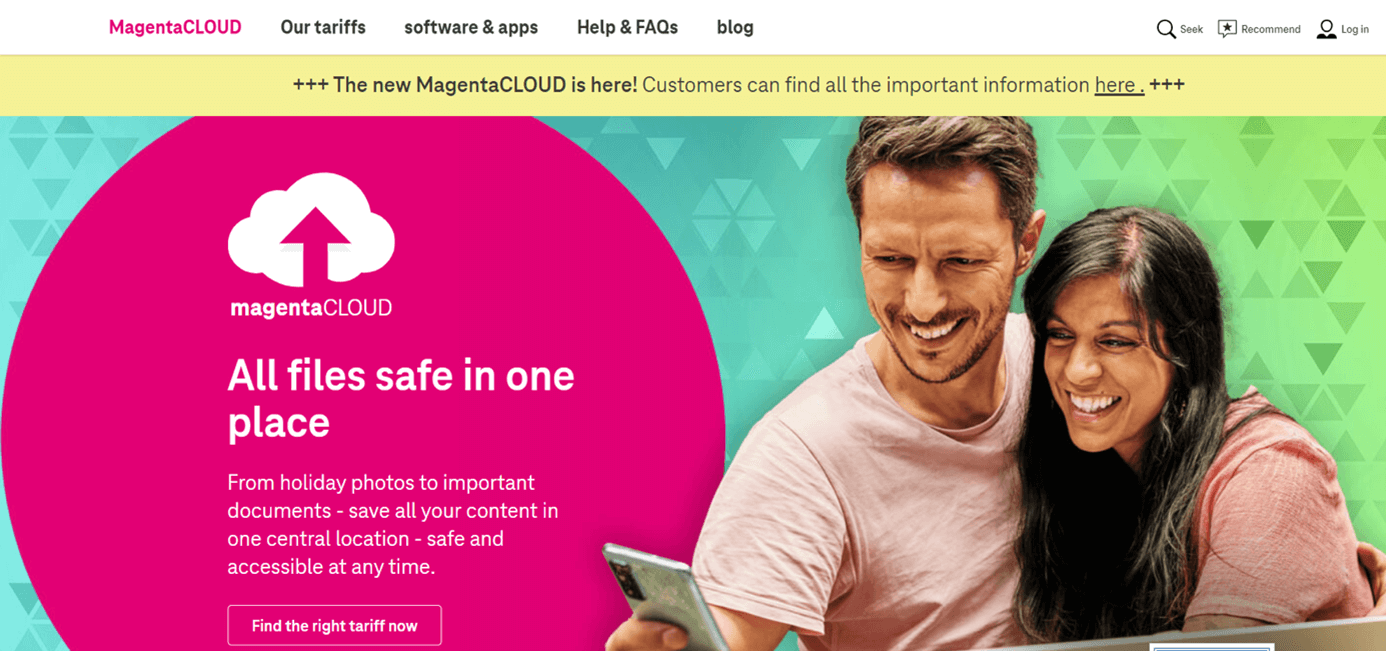Image resolution: width=1386 pixels, height=651 pixels.
Task: Click the white cloud upload arrow logo
Action: pos(311,229)
